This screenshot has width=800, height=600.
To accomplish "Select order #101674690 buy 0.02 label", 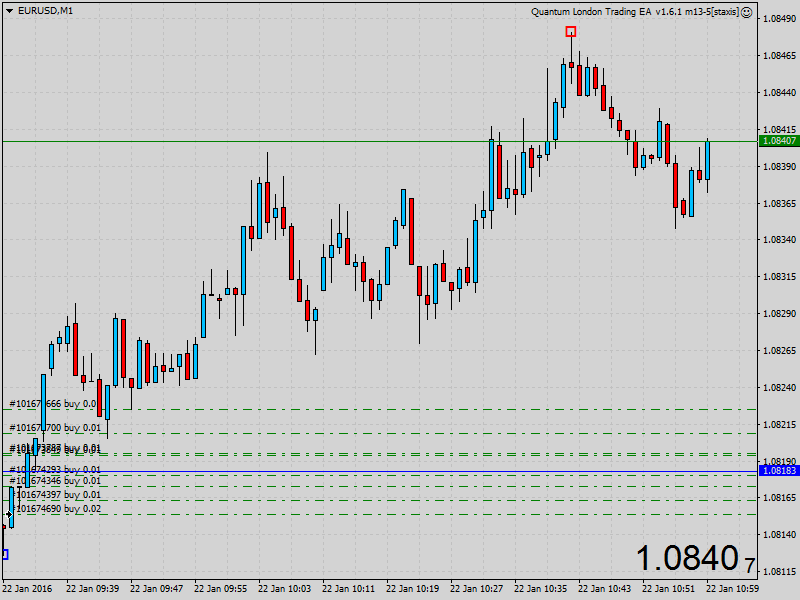I will tap(55, 509).
